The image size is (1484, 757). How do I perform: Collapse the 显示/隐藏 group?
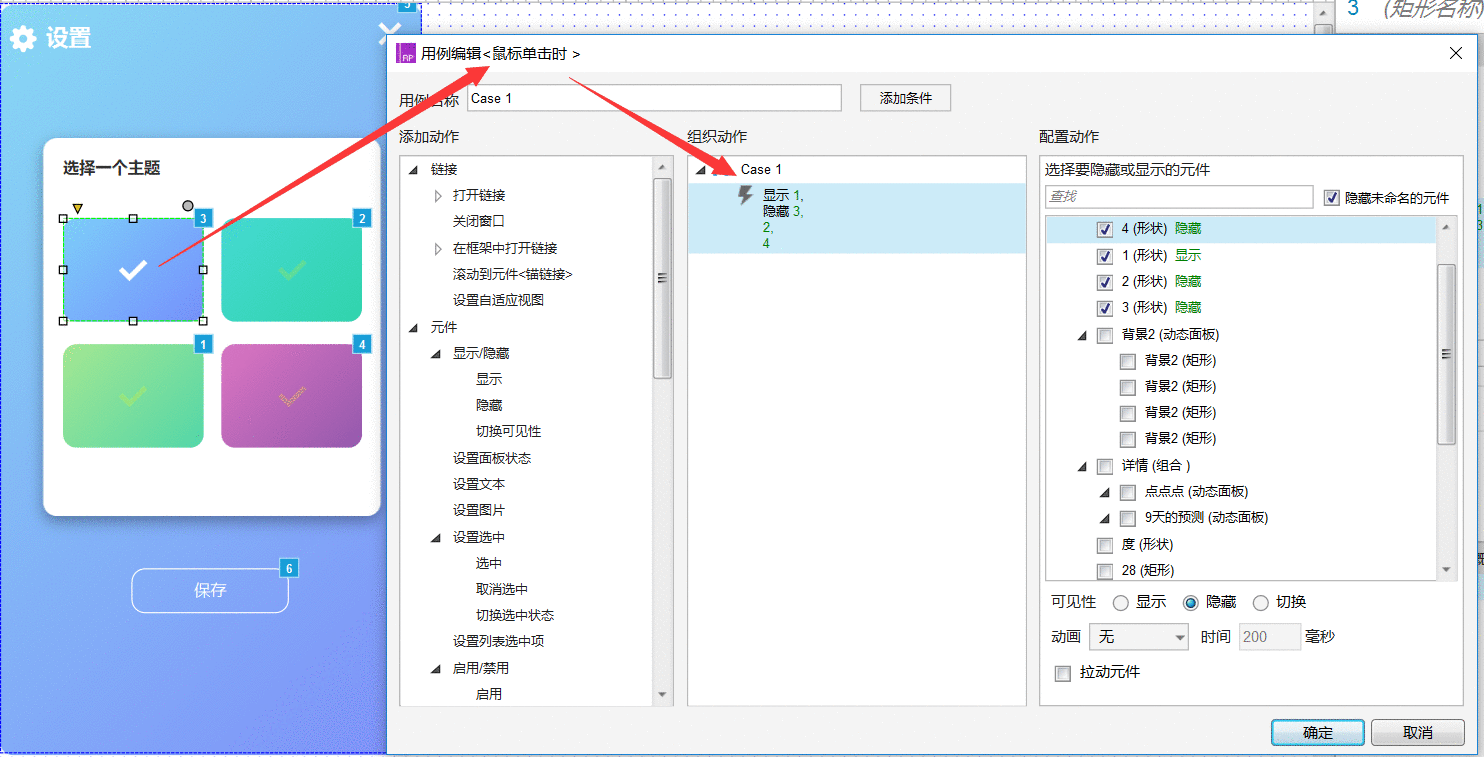pos(436,354)
